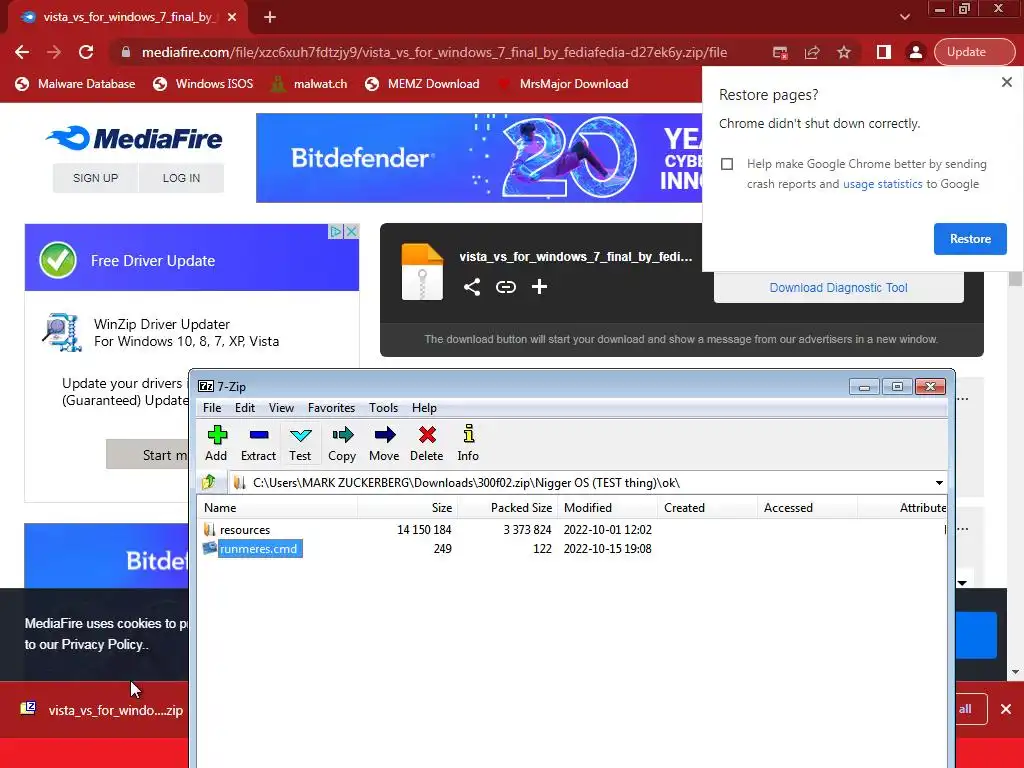Screen dimensions: 1024x768
Task: Click the Chrome URL address bar
Action: tap(434, 52)
